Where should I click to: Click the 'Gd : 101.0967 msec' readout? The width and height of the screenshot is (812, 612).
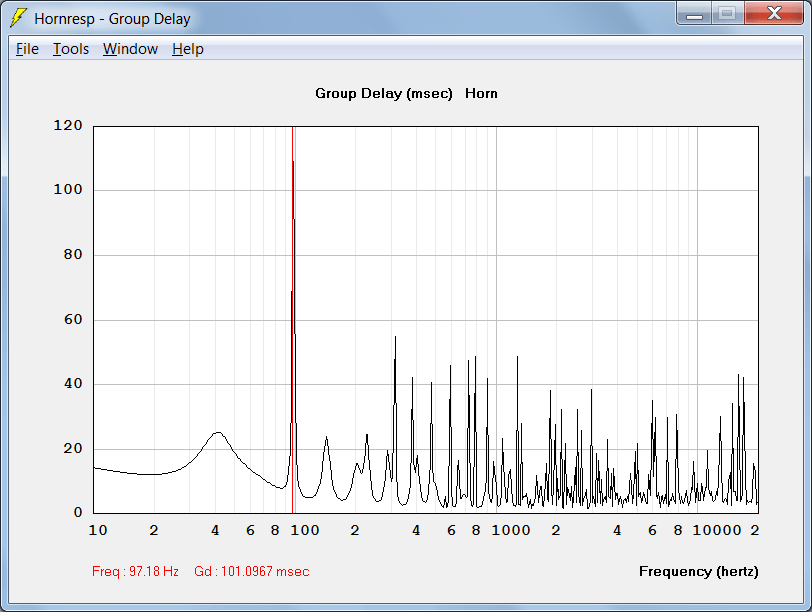(252, 571)
